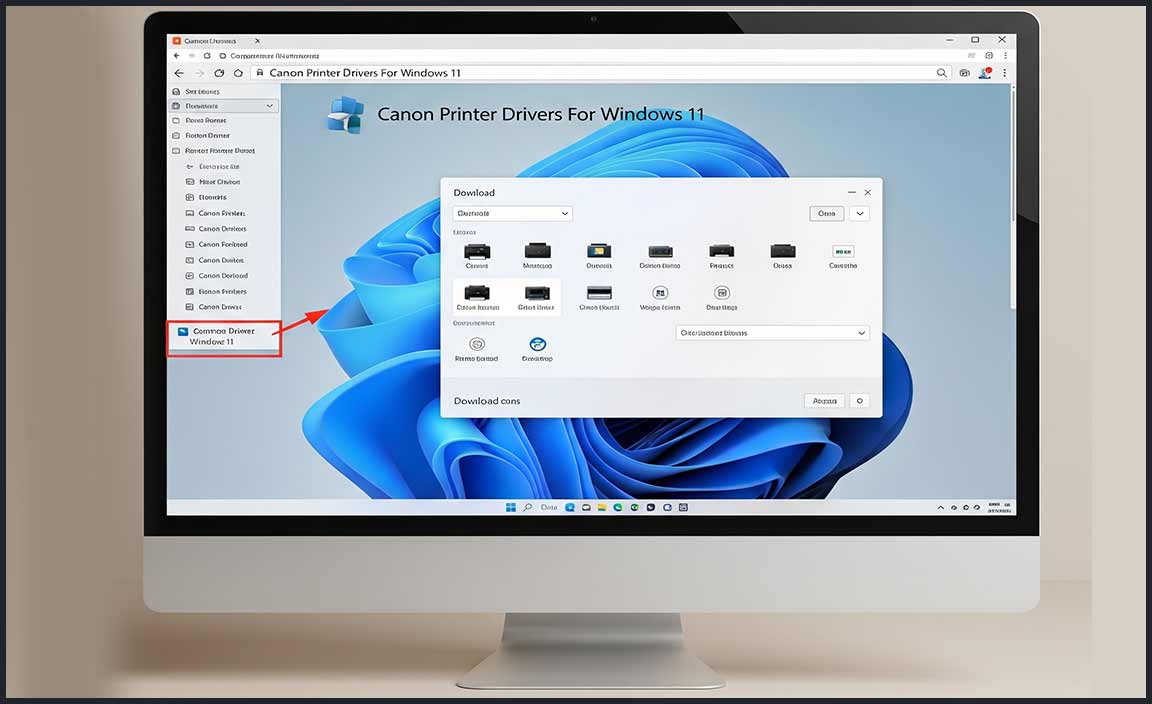
Task: Minimize the Download dialog
Action: (x=852, y=193)
